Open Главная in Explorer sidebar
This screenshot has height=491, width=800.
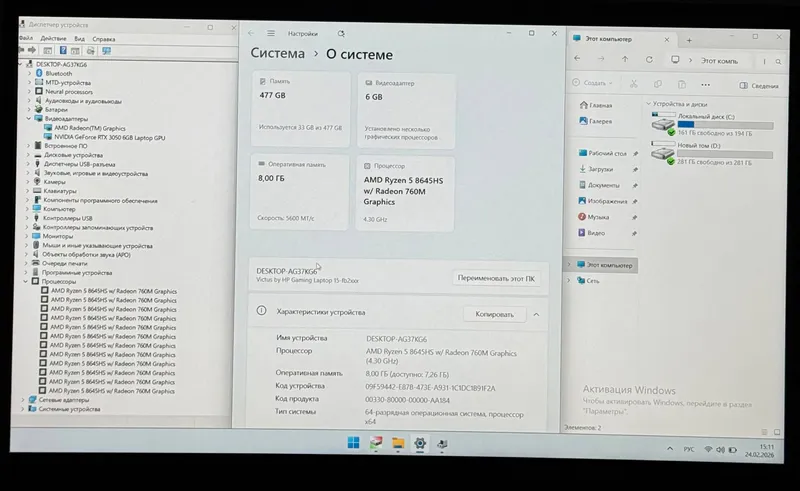[x=595, y=105]
